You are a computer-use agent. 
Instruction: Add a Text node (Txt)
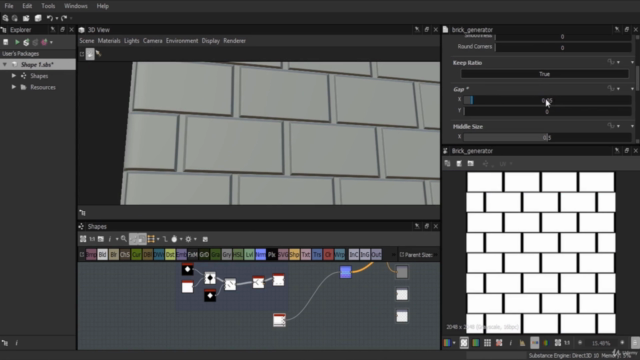pyautogui.click(x=306, y=255)
